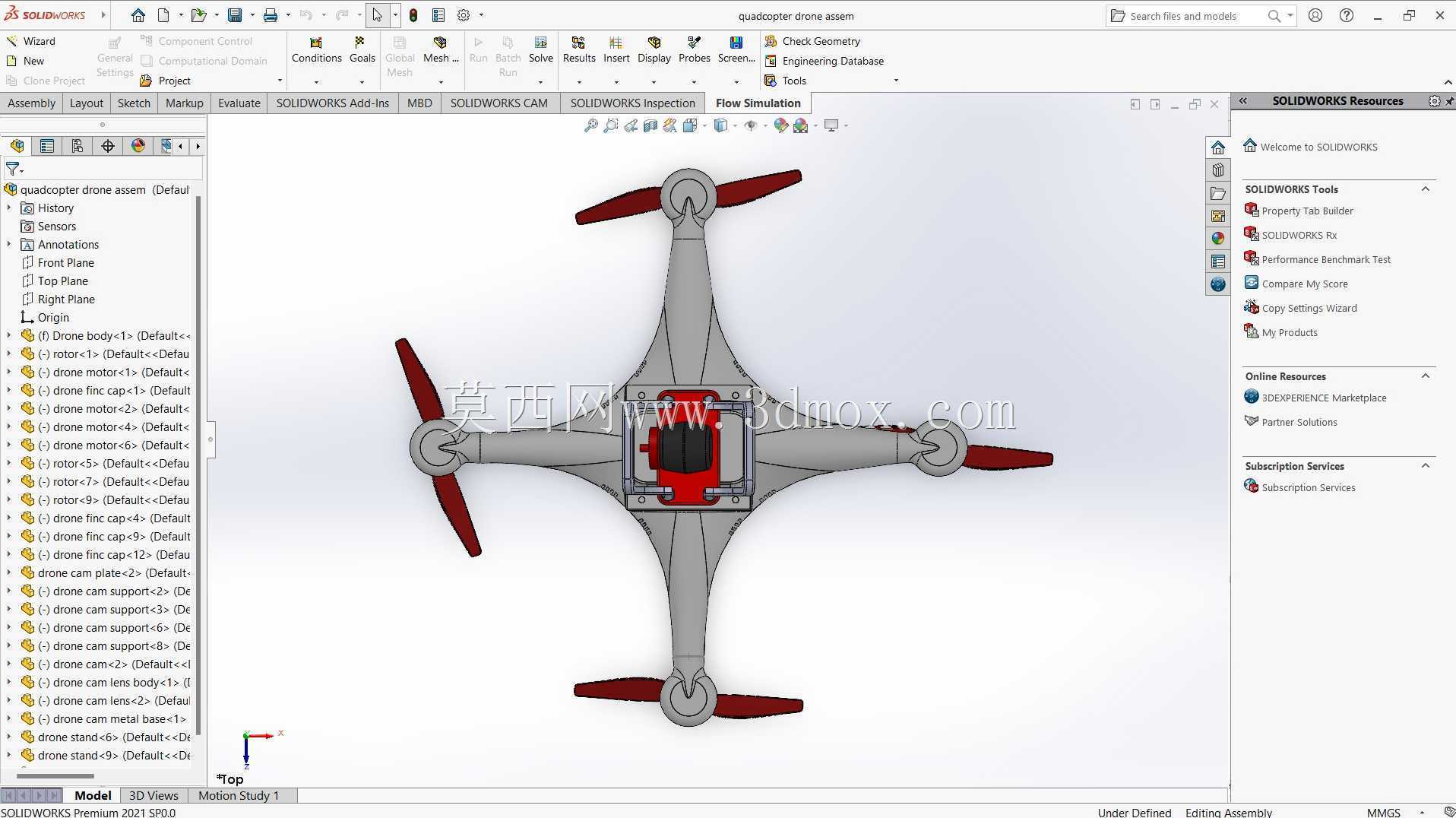Click Check Geometry
Viewport: 1456px width, 818px height.
(812, 41)
